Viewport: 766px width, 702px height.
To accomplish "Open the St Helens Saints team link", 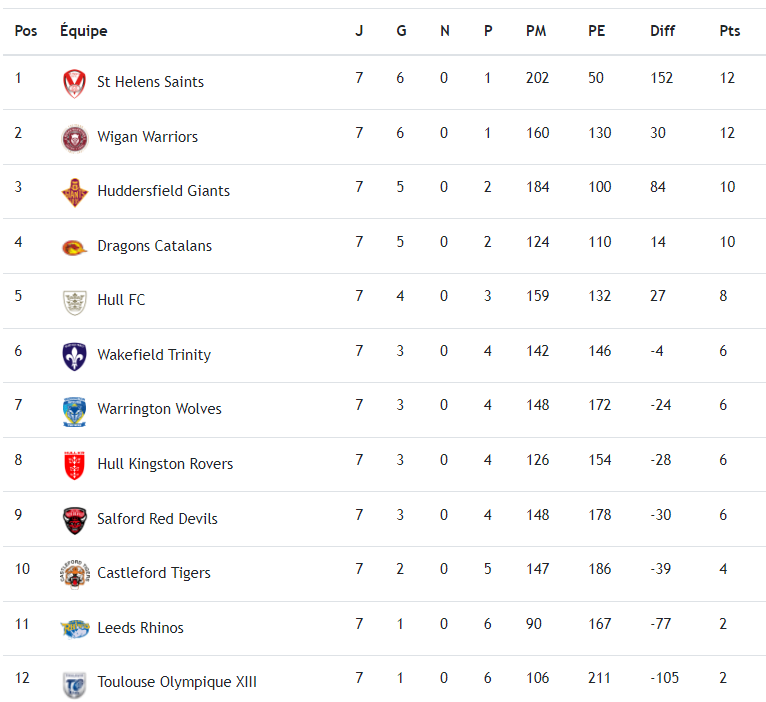I will coord(150,82).
